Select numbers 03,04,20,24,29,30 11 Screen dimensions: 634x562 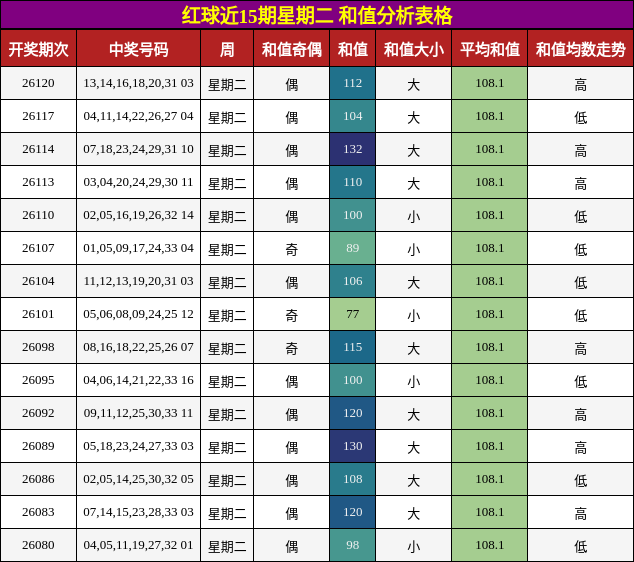click(x=138, y=182)
